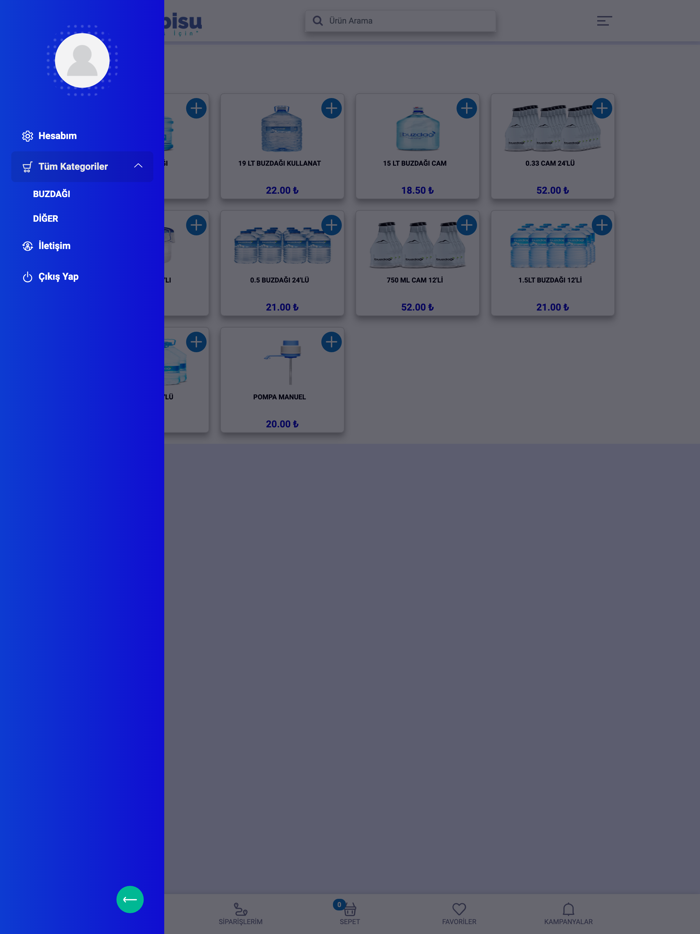700x934 pixels.
Task: Open SİPARİŞLERİM orders tab
Action: (x=240, y=914)
